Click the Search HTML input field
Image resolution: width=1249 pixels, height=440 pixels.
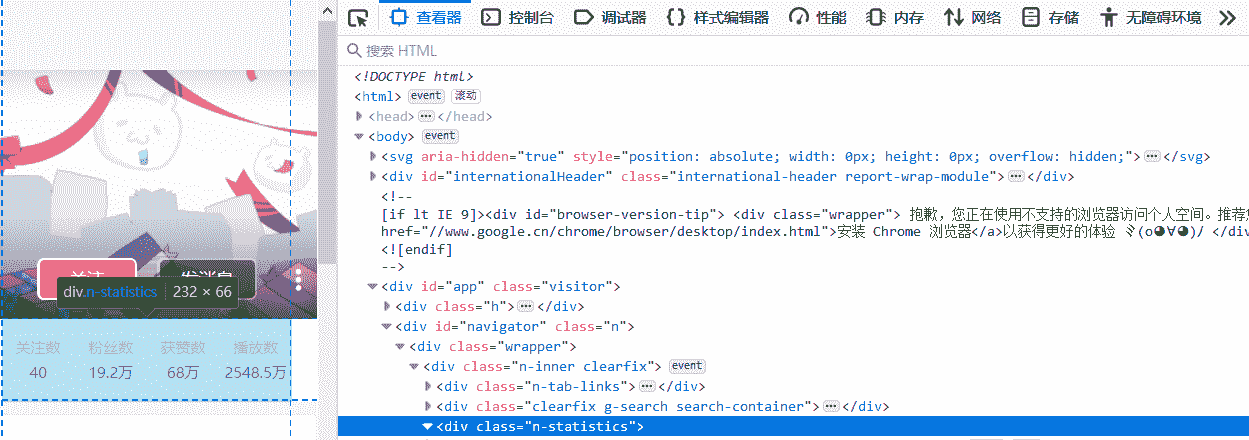pyautogui.click(x=700, y=51)
